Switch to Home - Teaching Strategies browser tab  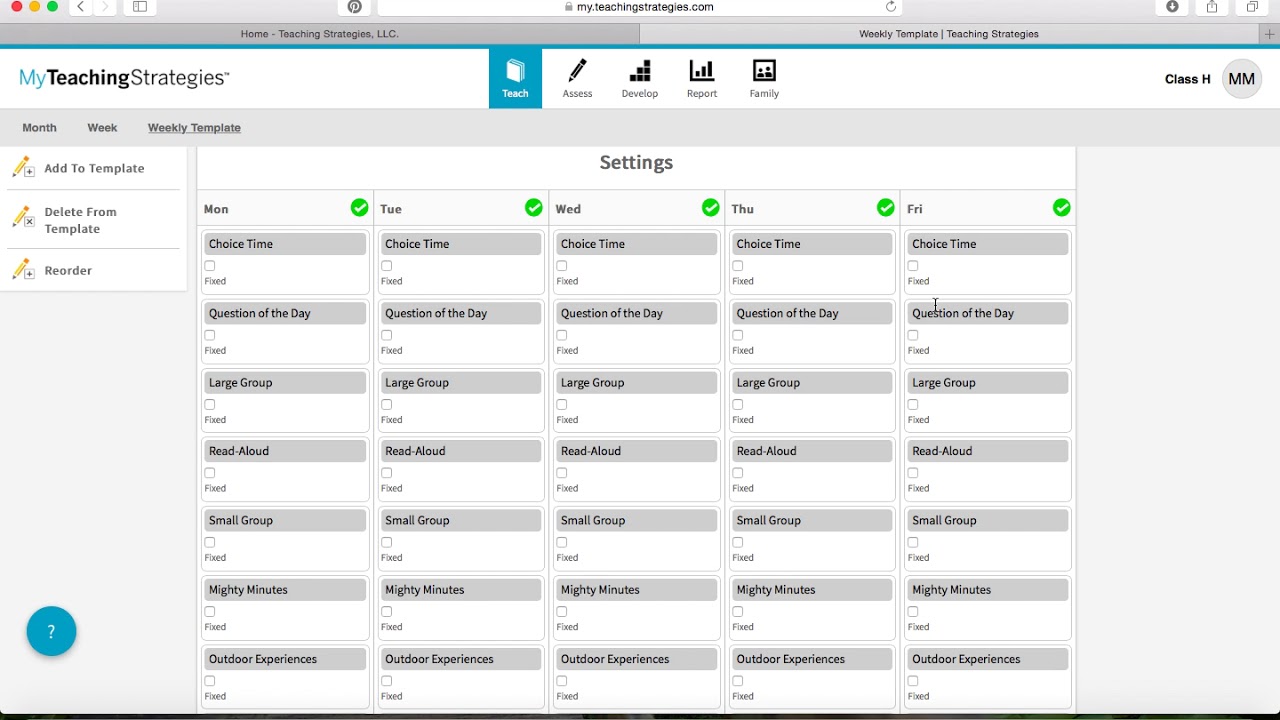pos(320,34)
